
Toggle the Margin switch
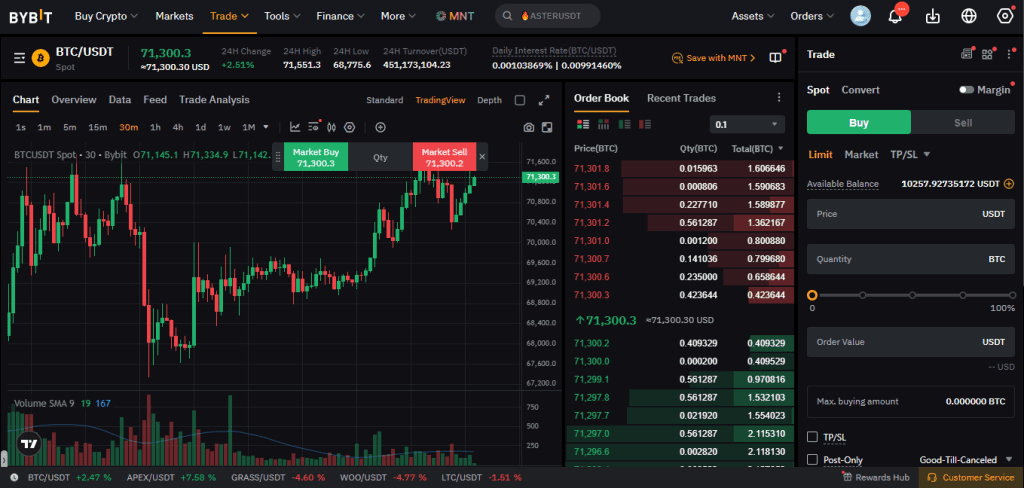point(967,90)
